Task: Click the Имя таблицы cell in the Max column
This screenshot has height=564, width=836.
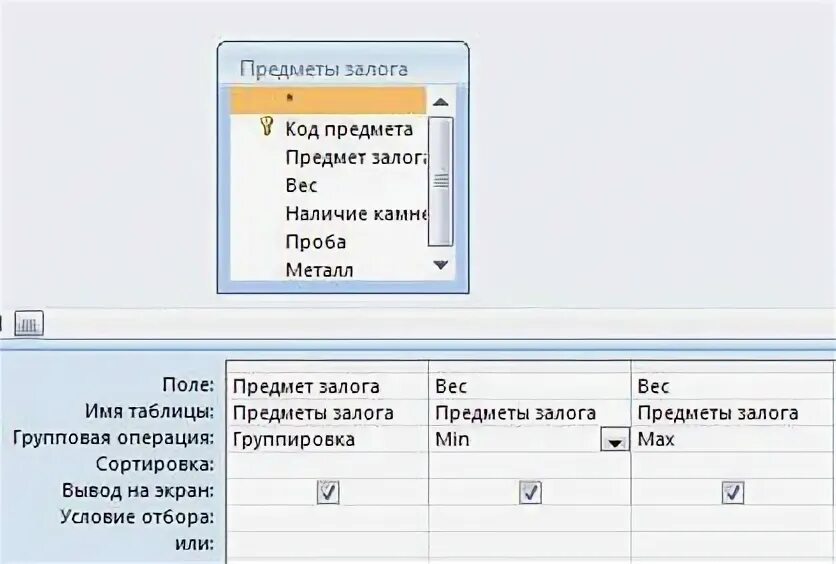Action: point(732,413)
